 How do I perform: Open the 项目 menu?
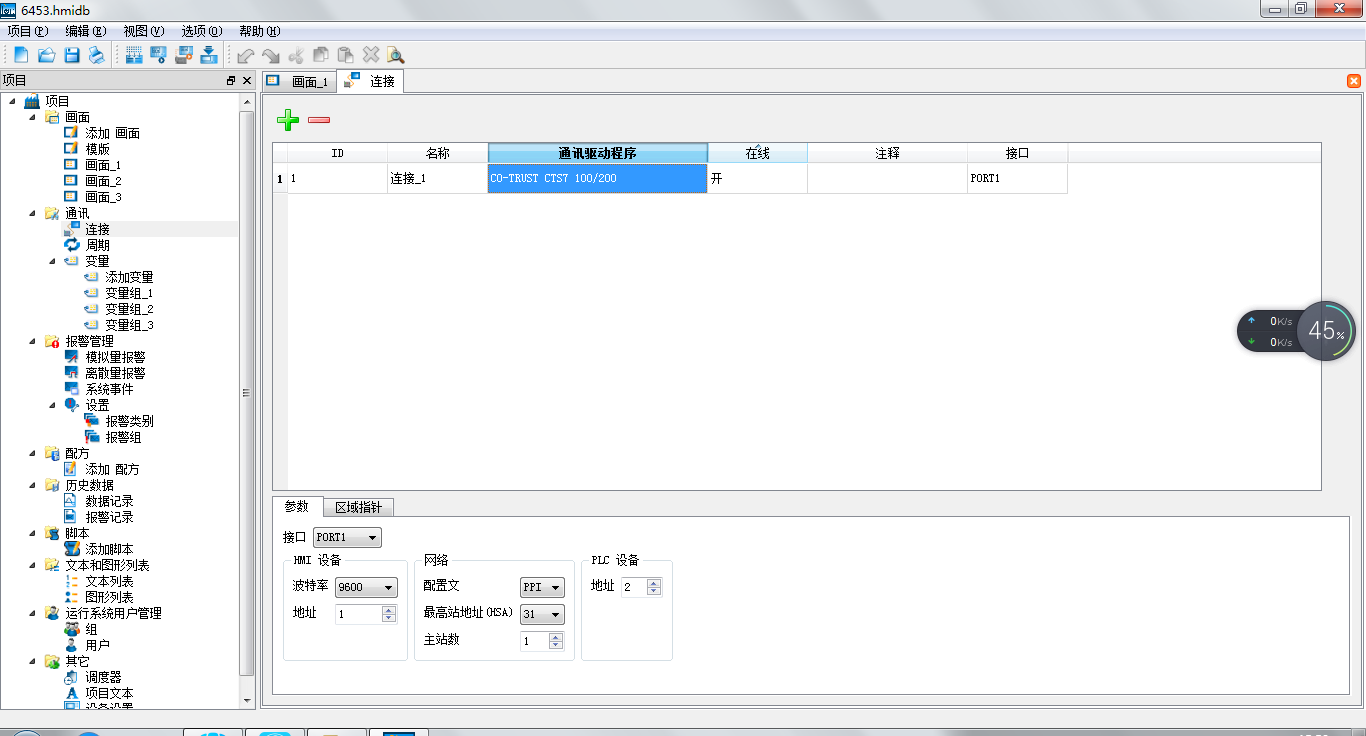pos(27,31)
